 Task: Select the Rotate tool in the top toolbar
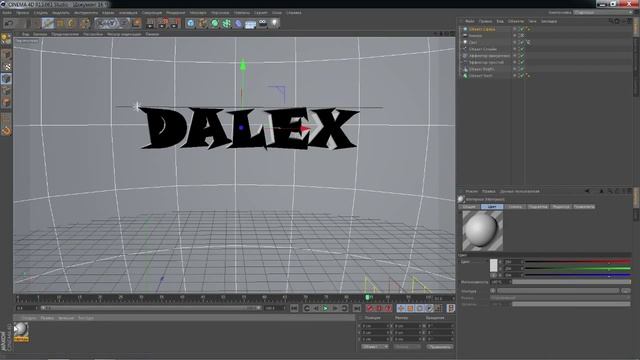[x=71, y=23]
